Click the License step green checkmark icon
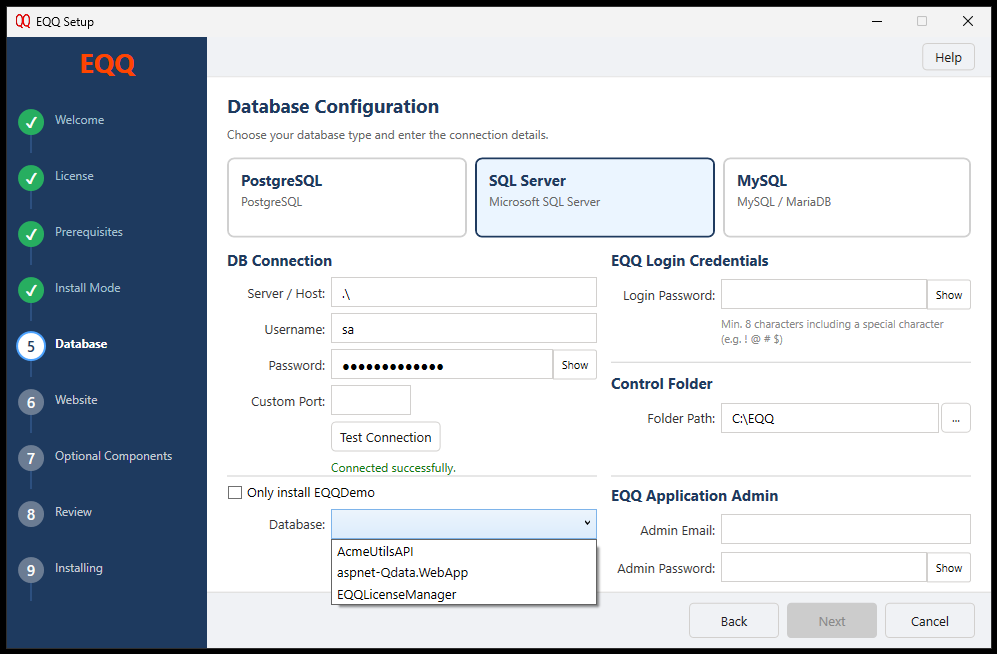Image resolution: width=997 pixels, height=654 pixels. [31, 178]
